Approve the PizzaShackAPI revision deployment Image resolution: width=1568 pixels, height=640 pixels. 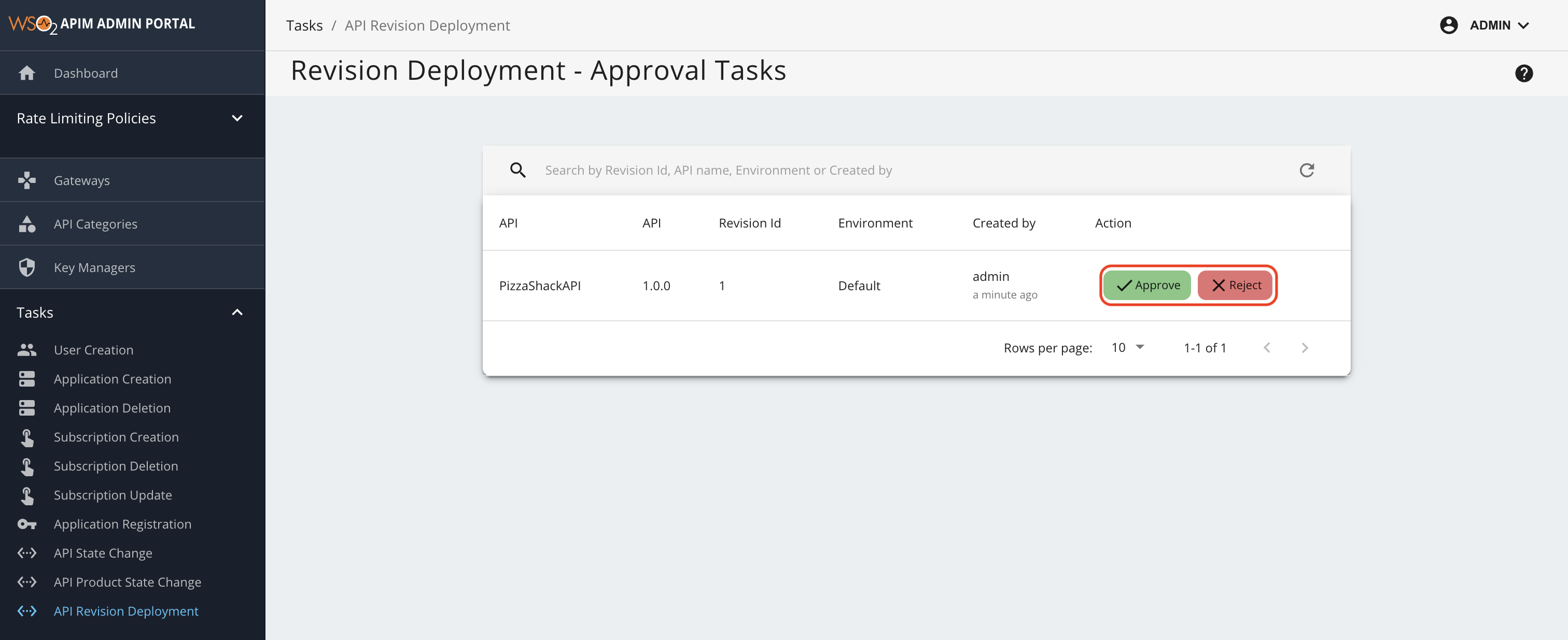1147,286
